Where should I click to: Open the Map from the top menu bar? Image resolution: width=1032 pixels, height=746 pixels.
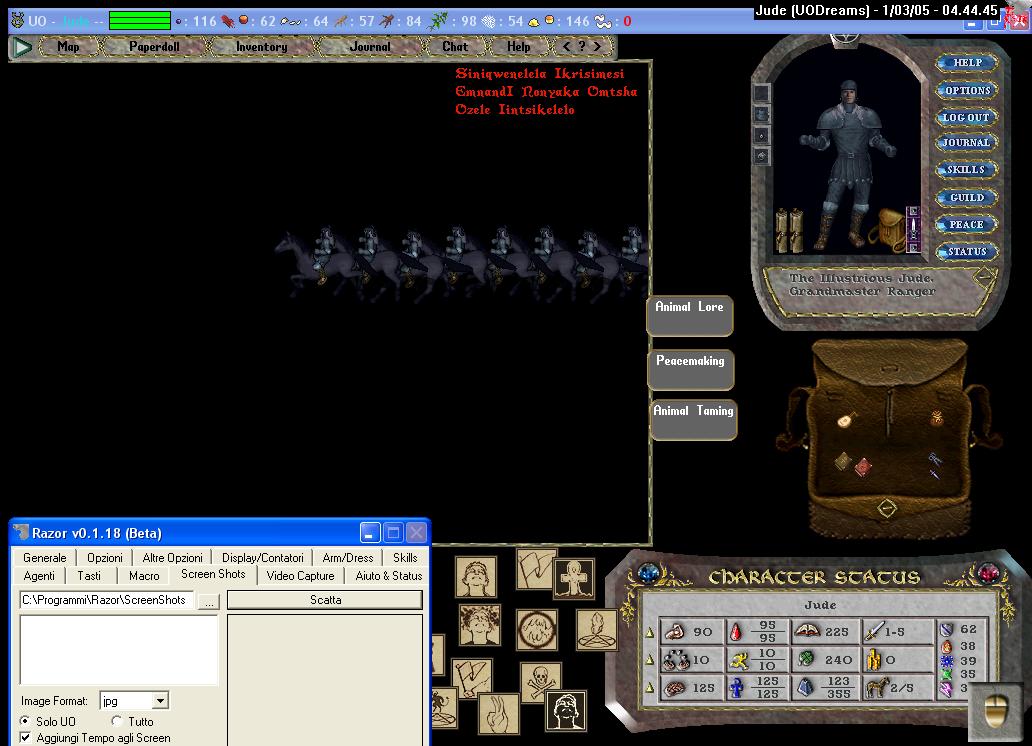68,47
